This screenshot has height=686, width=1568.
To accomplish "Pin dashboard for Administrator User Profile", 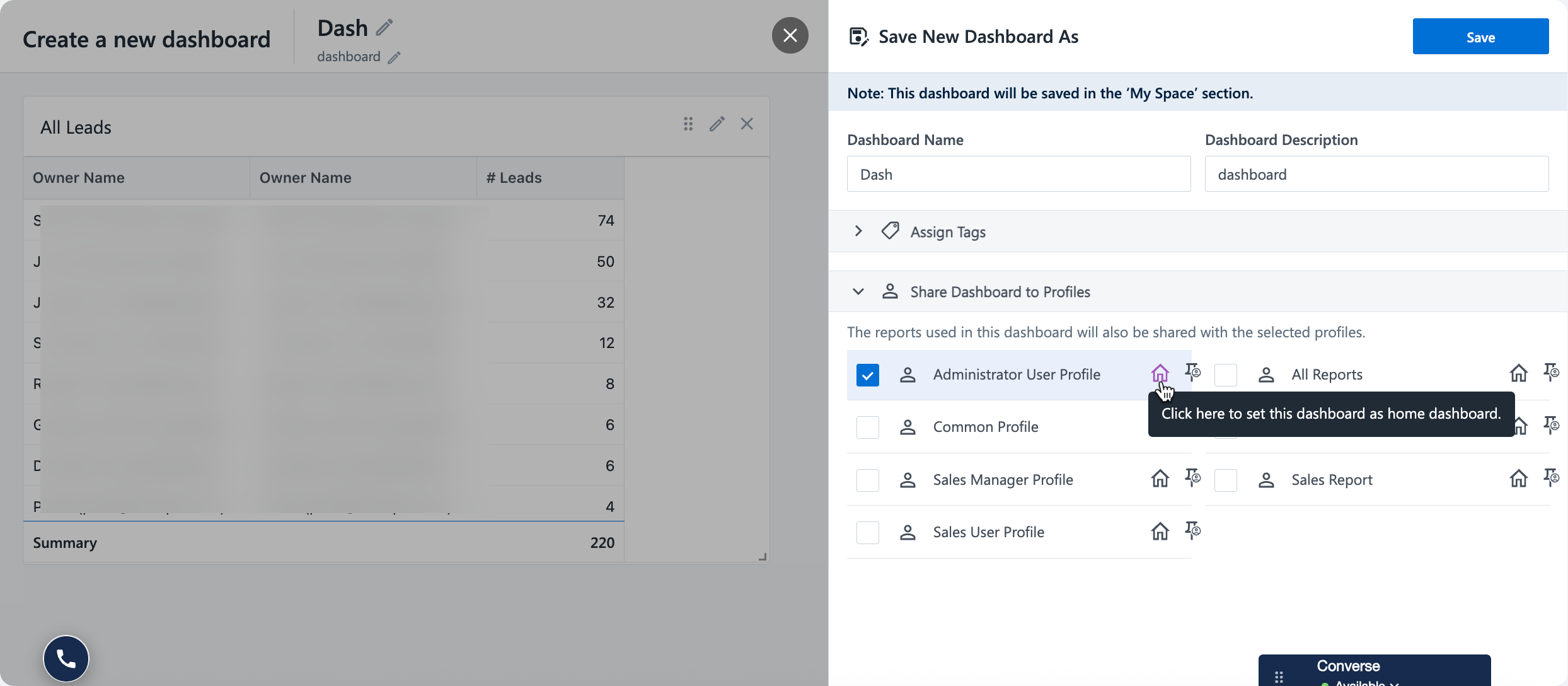I will coord(1192,373).
